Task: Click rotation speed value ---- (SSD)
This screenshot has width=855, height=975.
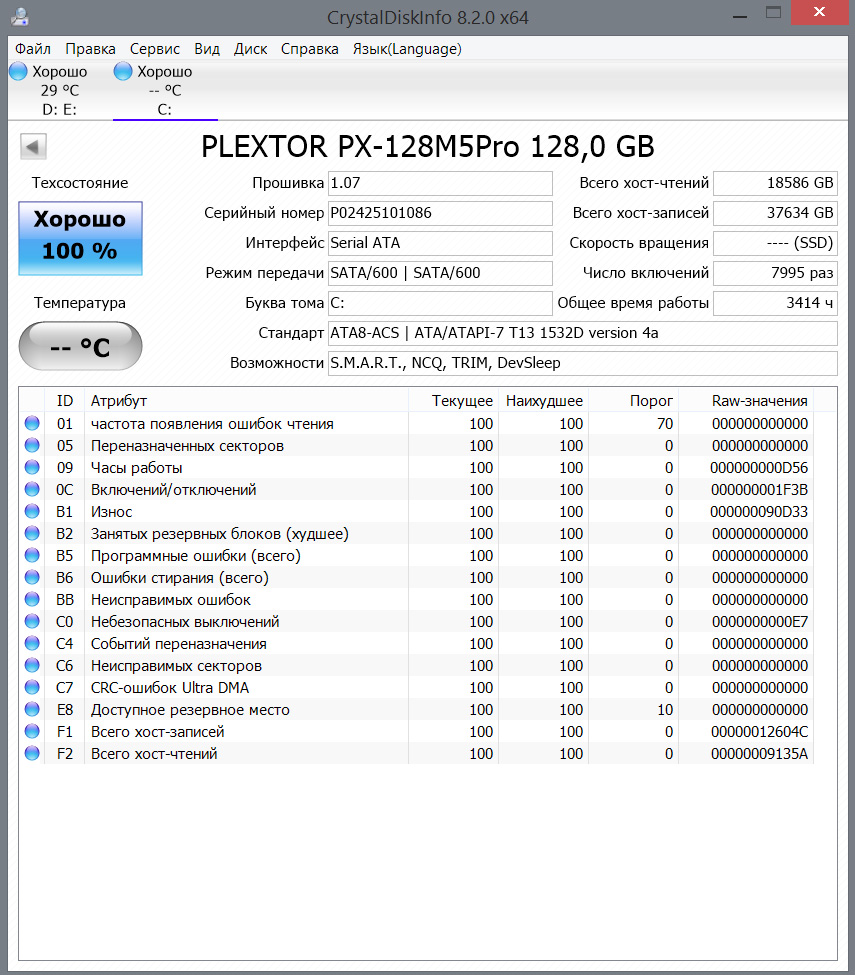Action: pos(775,243)
